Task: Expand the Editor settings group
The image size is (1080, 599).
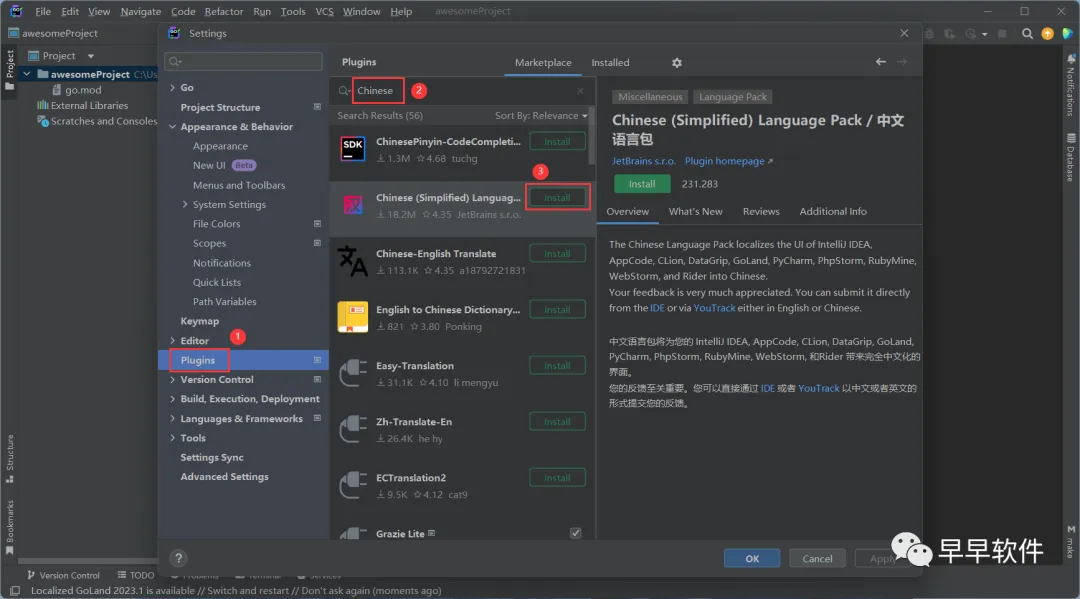Action: pyautogui.click(x=172, y=340)
